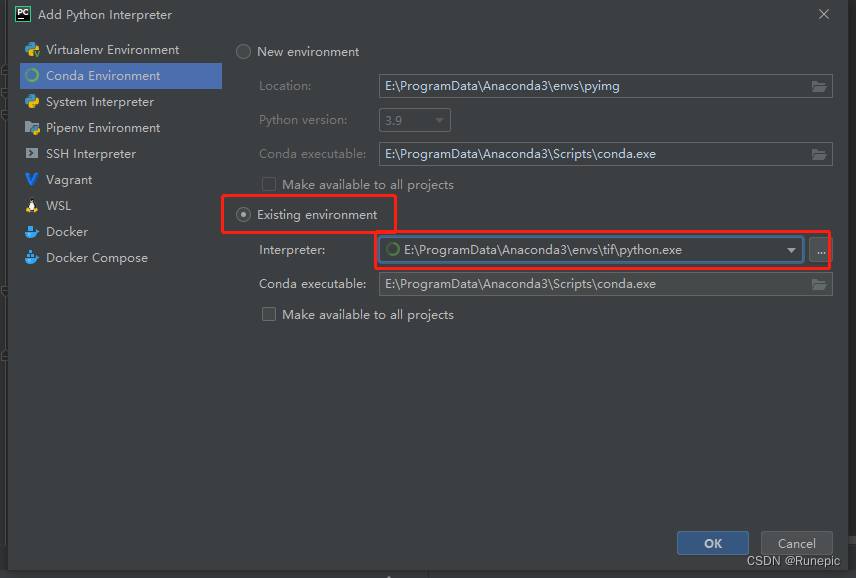
Task: Browse for Conda executable under New environment
Action: (819, 154)
